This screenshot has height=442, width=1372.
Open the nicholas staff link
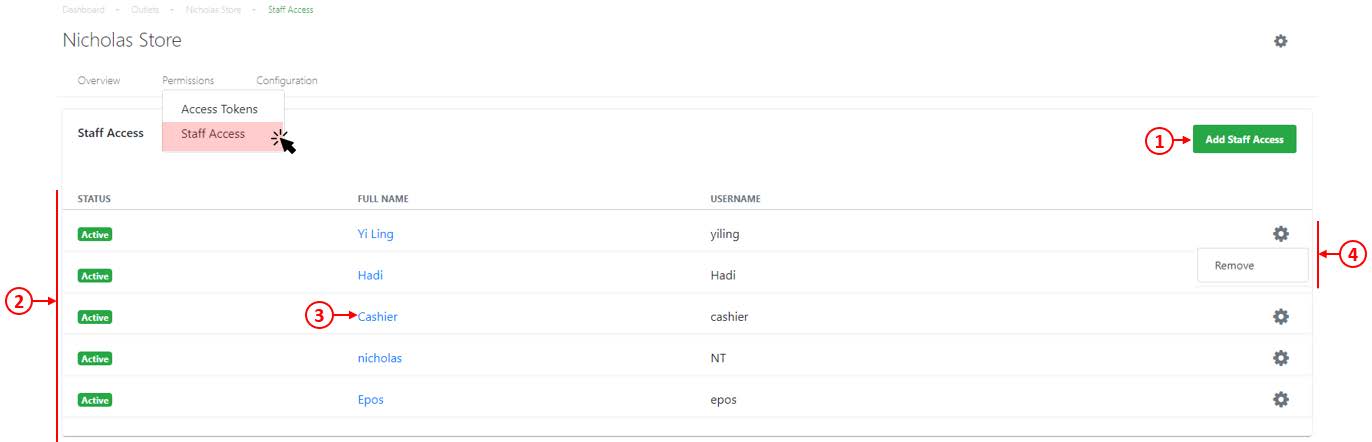coord(380,358)
